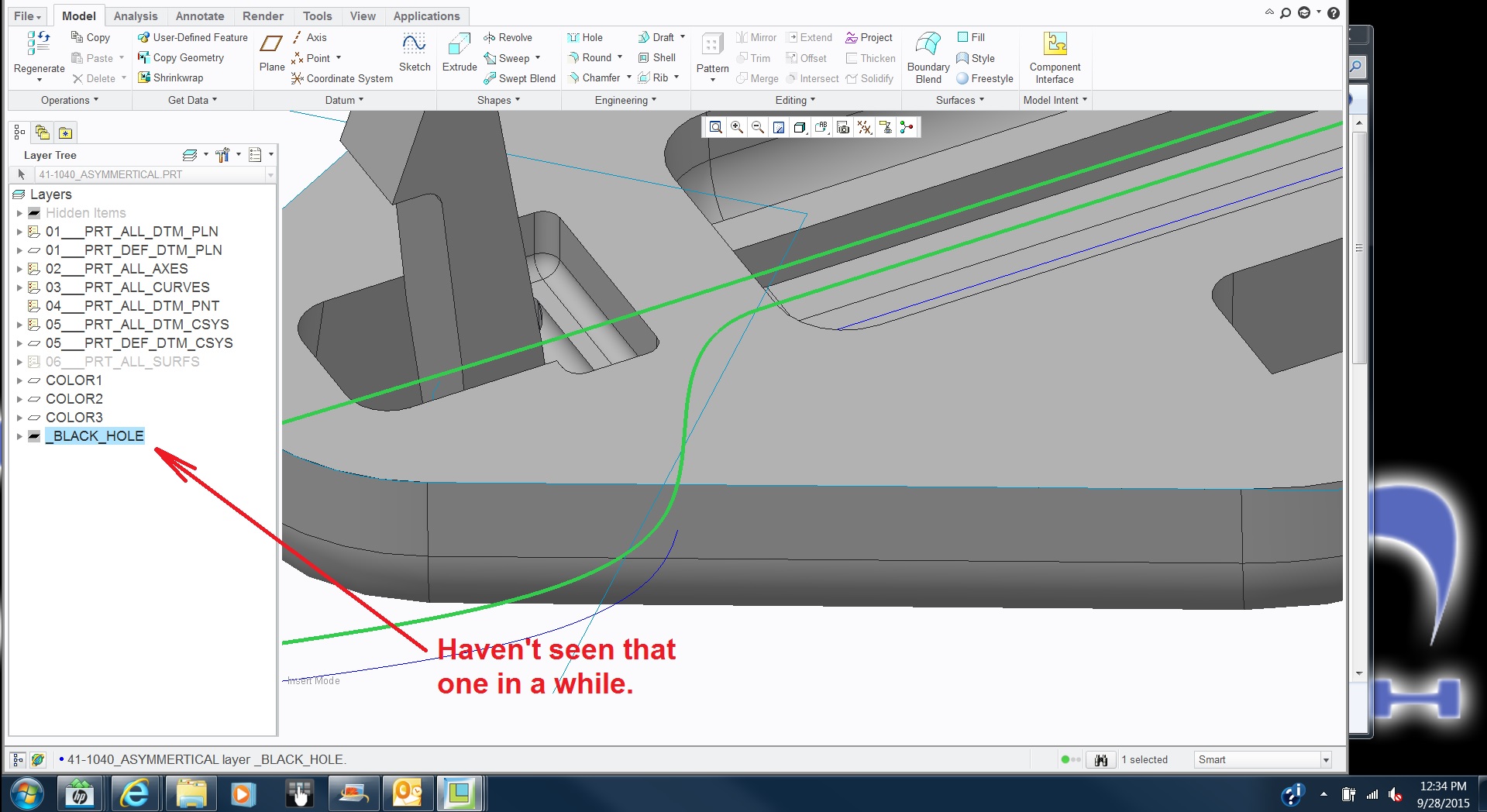Open the File menu
Viewport: 1487px width, 812px height.
click(x=27, y=15)
